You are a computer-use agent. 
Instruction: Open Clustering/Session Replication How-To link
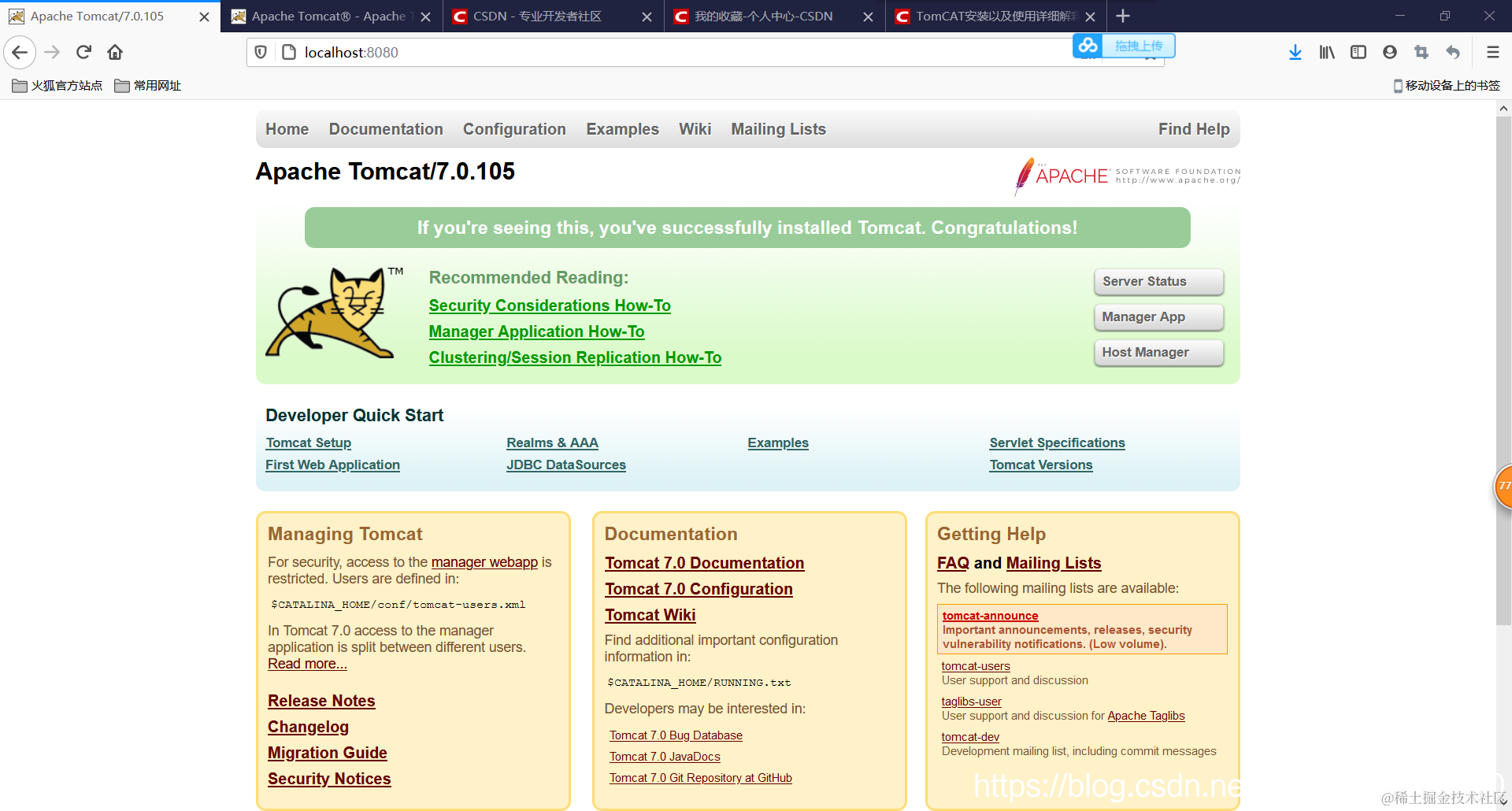click(x=575, y=357)
